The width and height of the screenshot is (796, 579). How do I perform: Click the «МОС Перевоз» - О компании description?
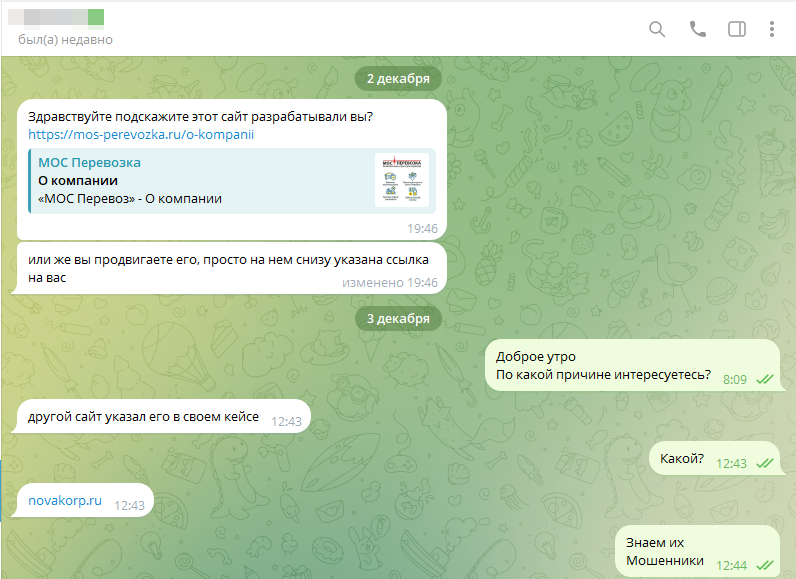pos(130,198)
